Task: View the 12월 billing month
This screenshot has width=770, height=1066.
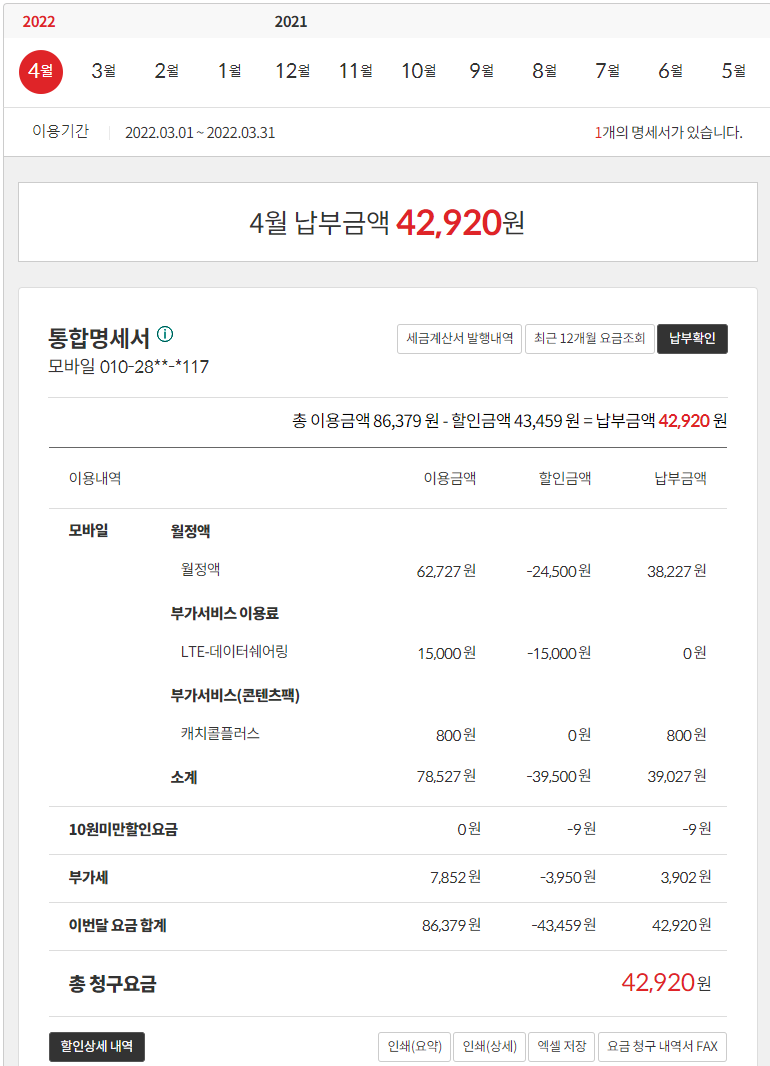Action: click(292, 71)
